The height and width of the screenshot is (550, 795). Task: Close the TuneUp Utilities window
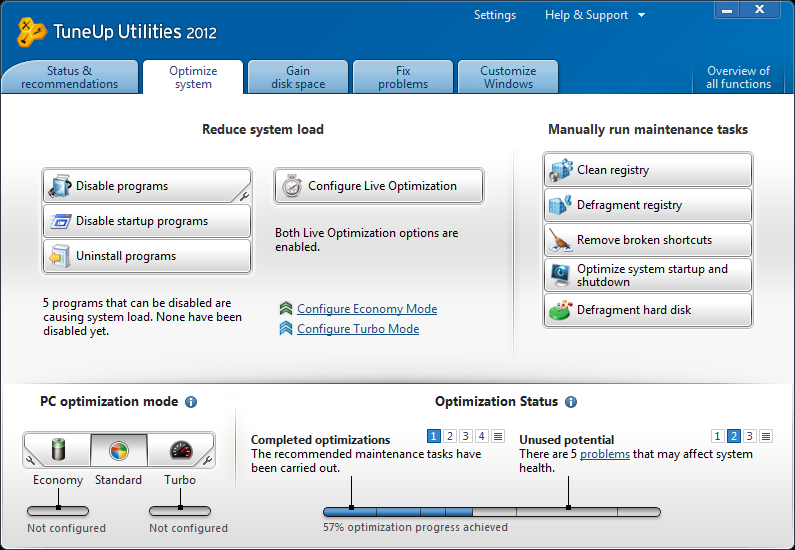tap(760, 10)
